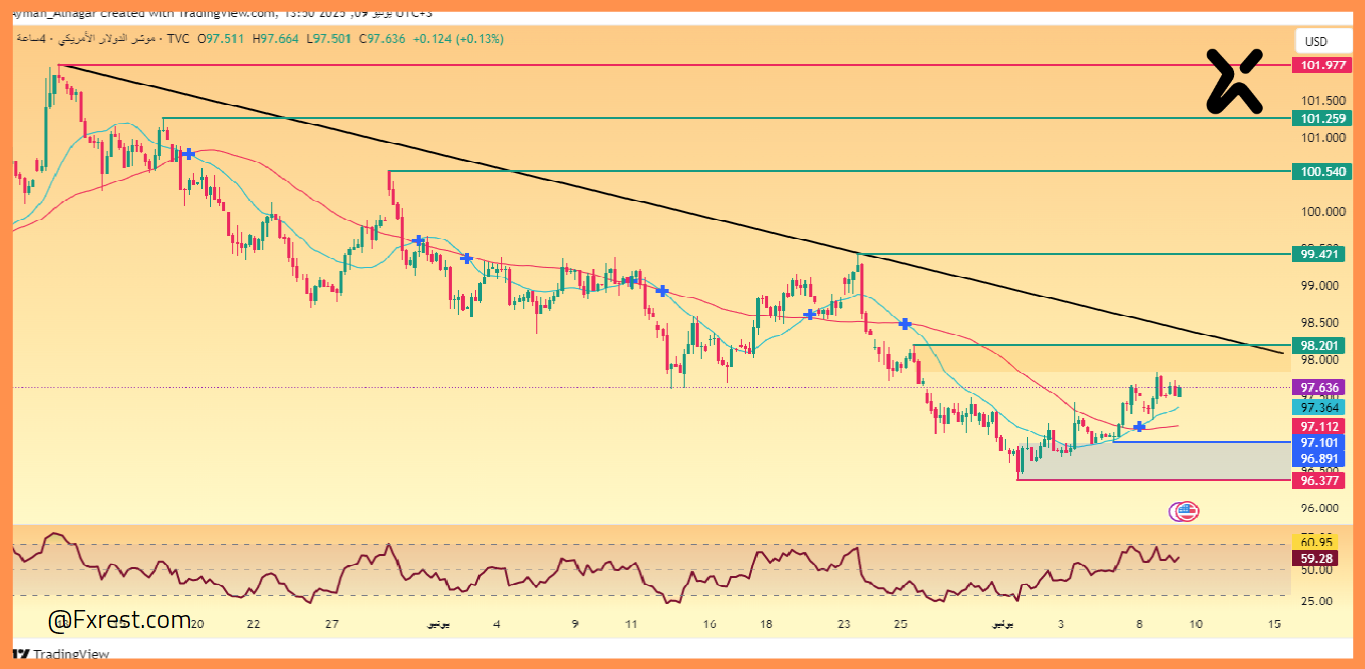Image resolution: width=1365 pixels, height=669 pixels.
Task: Select the 98.201 green price label
Action: pos(1318,345)
